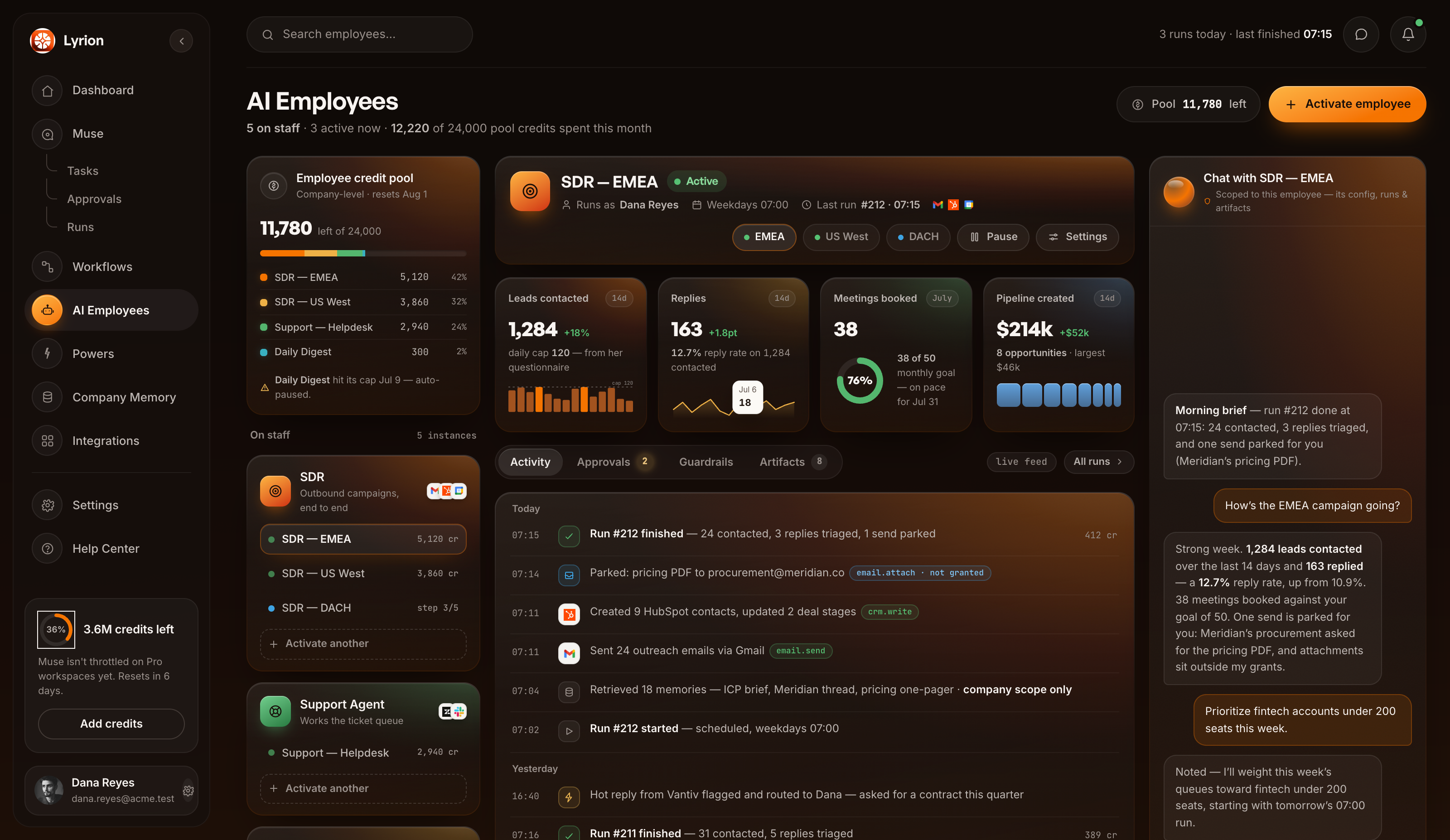1450x840 pixels.
Task: Open account settings gear next to Dana Reyes
Action: pyautogui.click(x=188, y=791)
